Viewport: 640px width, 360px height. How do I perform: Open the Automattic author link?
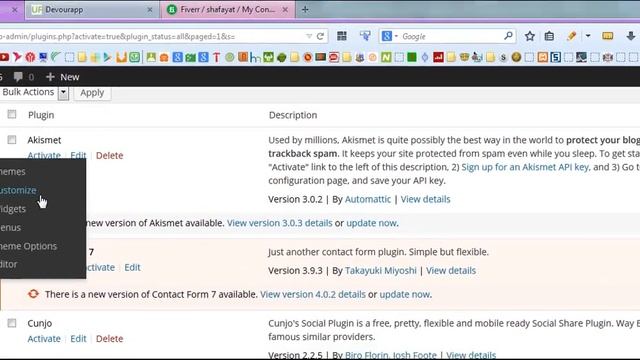tap(368, 199)
